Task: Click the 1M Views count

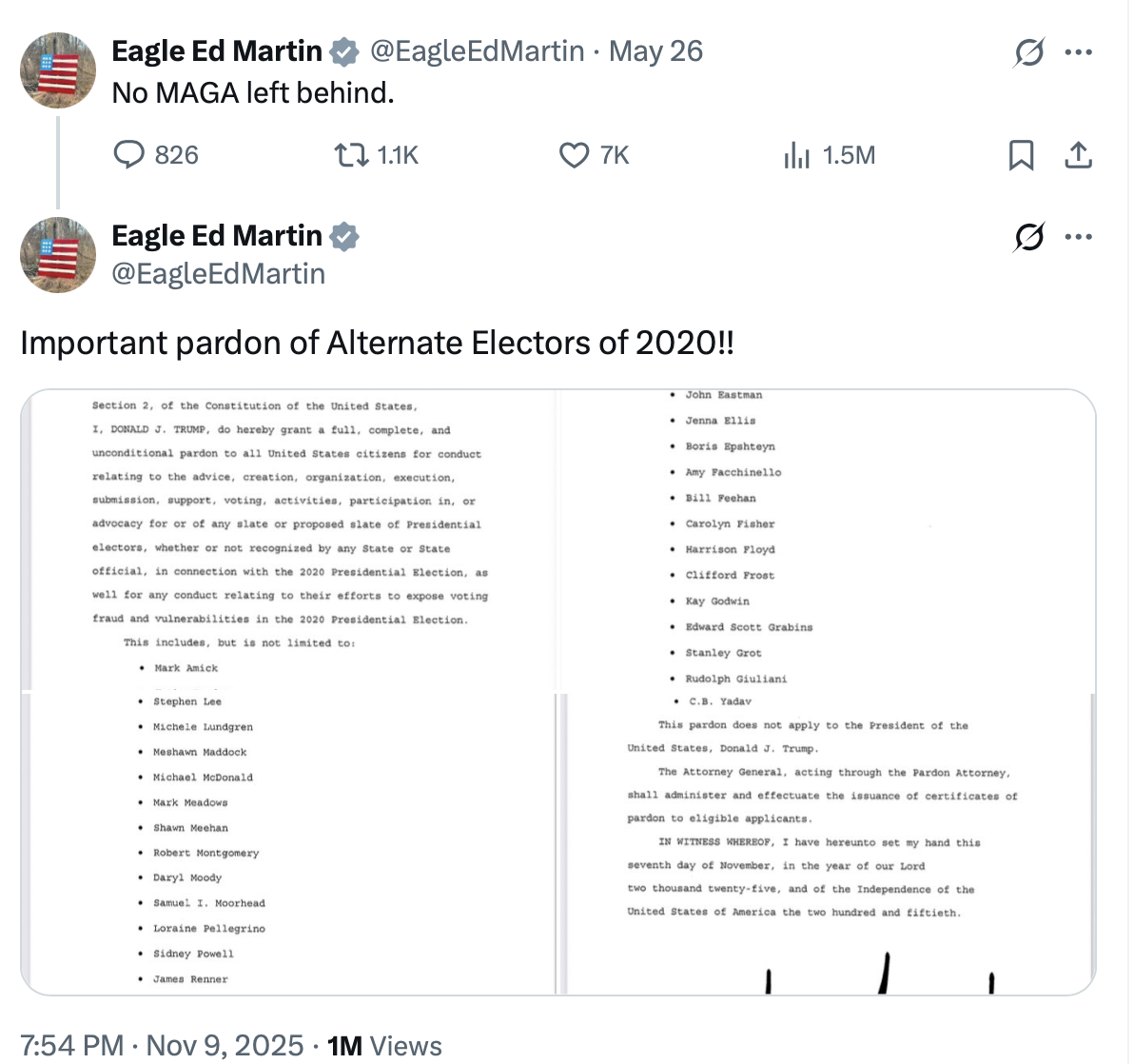Action: click(x=384, y=1046)
